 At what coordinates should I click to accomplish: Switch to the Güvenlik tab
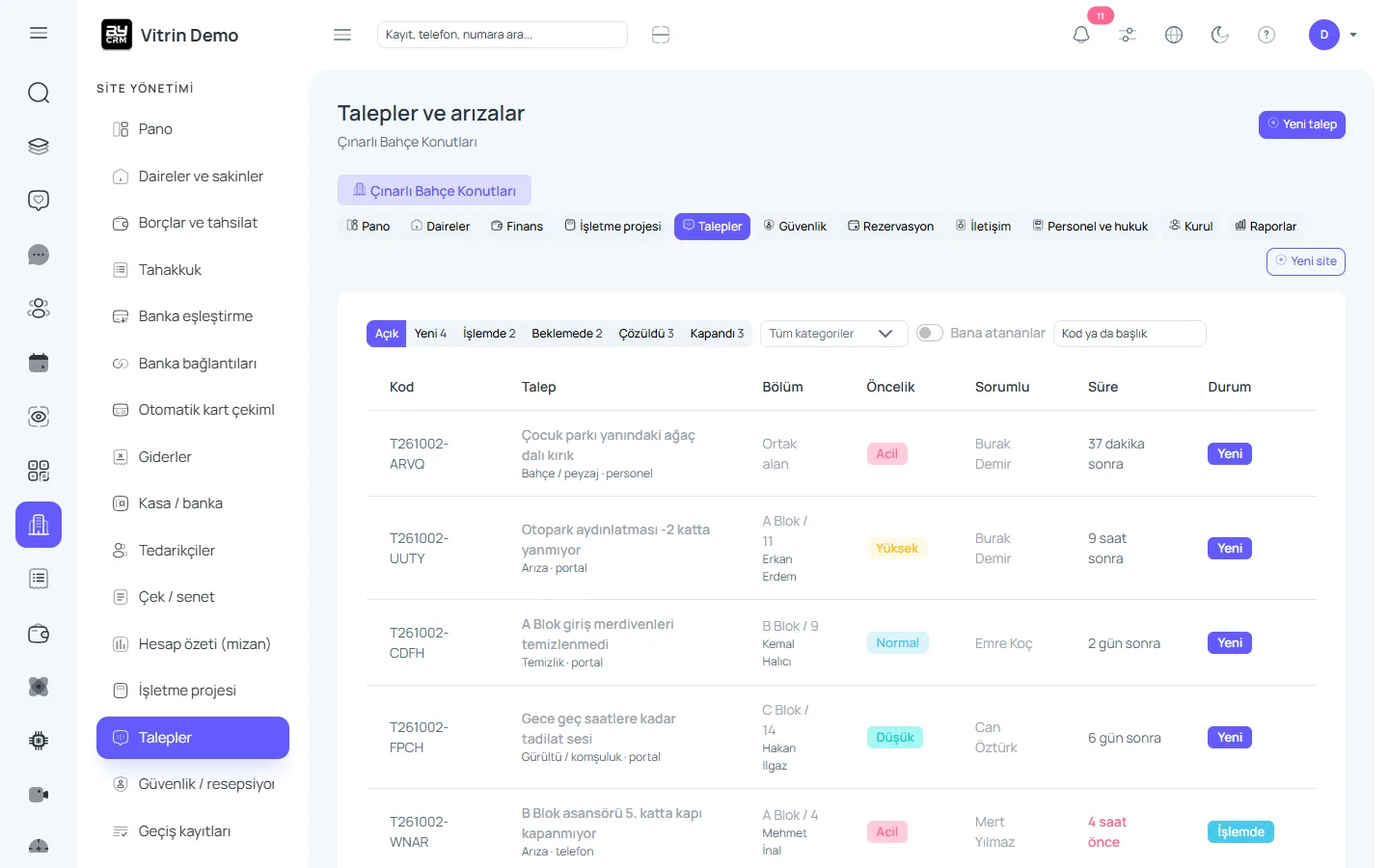795,227
